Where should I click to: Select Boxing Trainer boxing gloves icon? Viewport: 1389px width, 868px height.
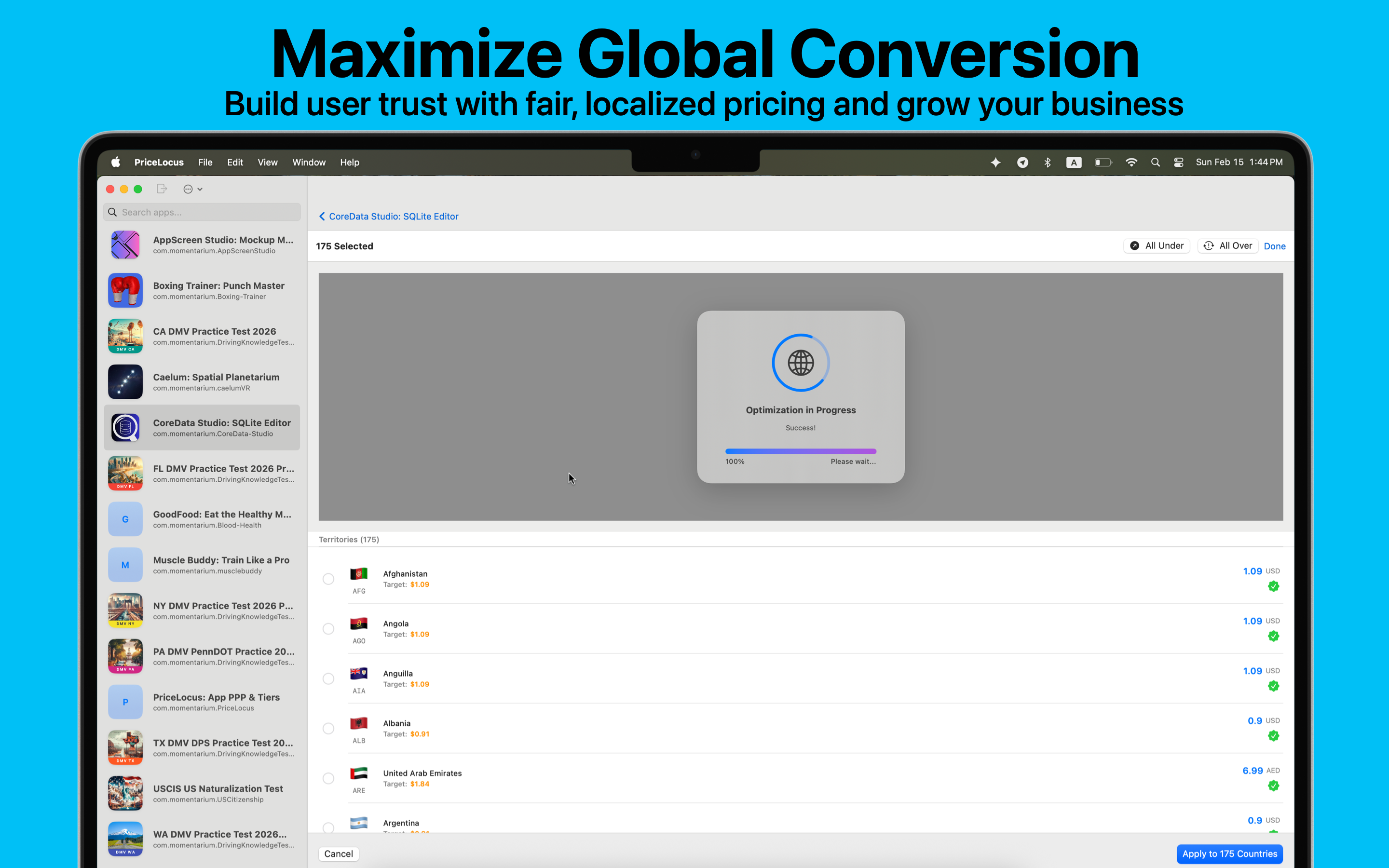point(125,290)
